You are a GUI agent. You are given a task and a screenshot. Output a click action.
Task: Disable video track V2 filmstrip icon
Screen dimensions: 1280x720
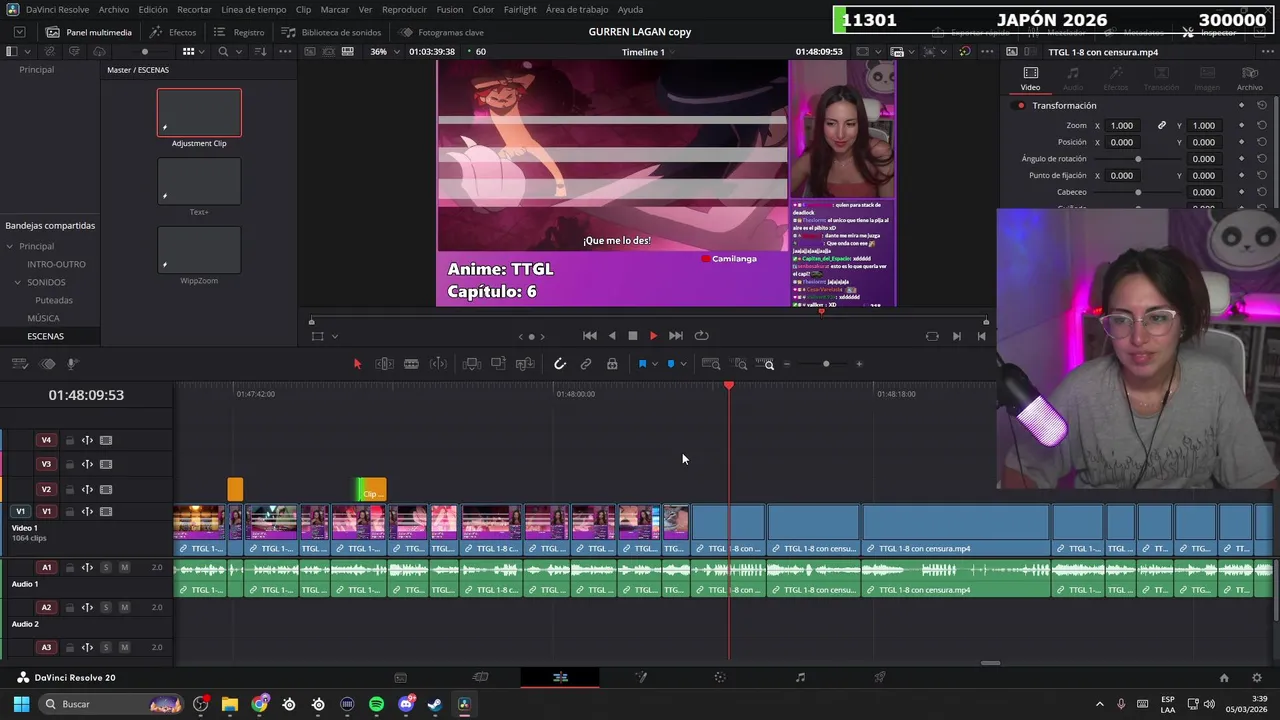(106, 489)
